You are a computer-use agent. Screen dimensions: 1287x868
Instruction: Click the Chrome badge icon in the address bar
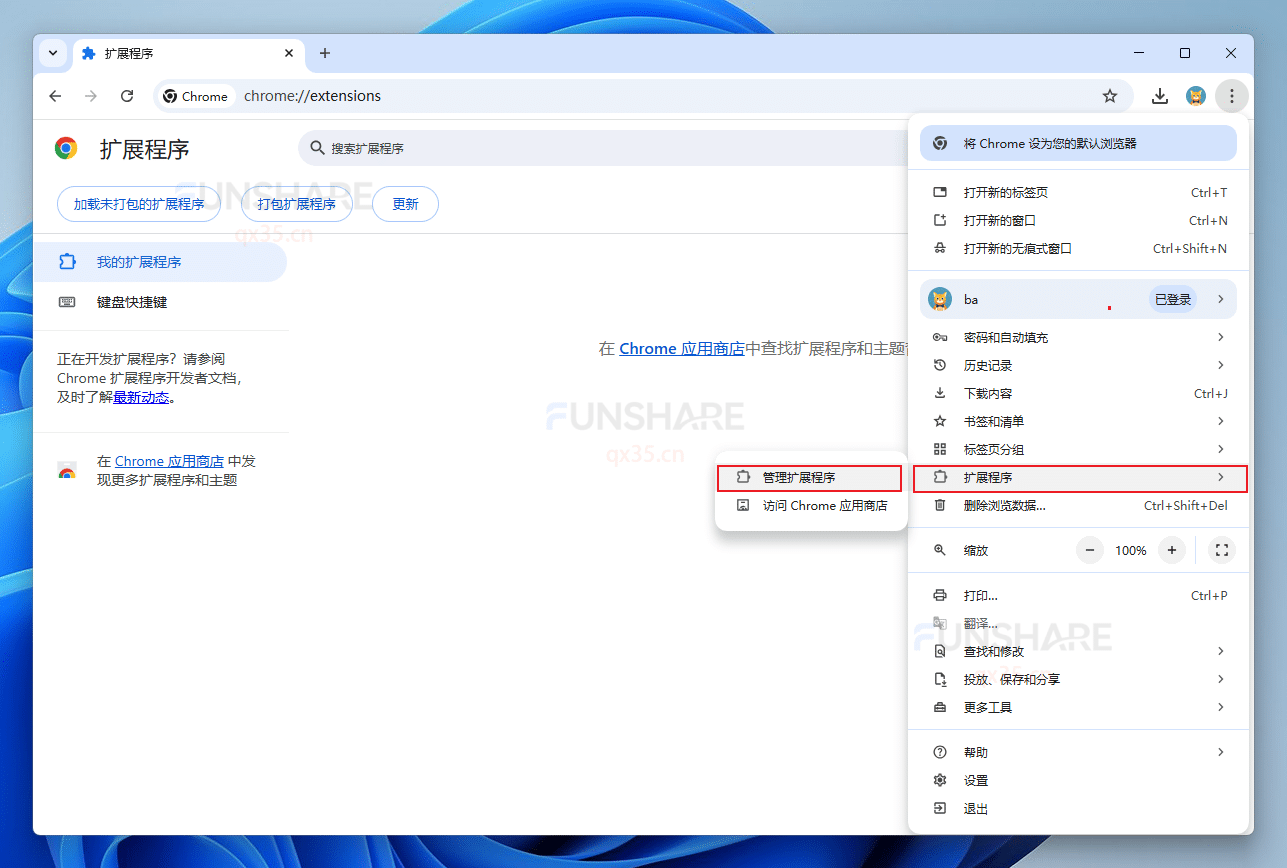click(x=170, y=96)
